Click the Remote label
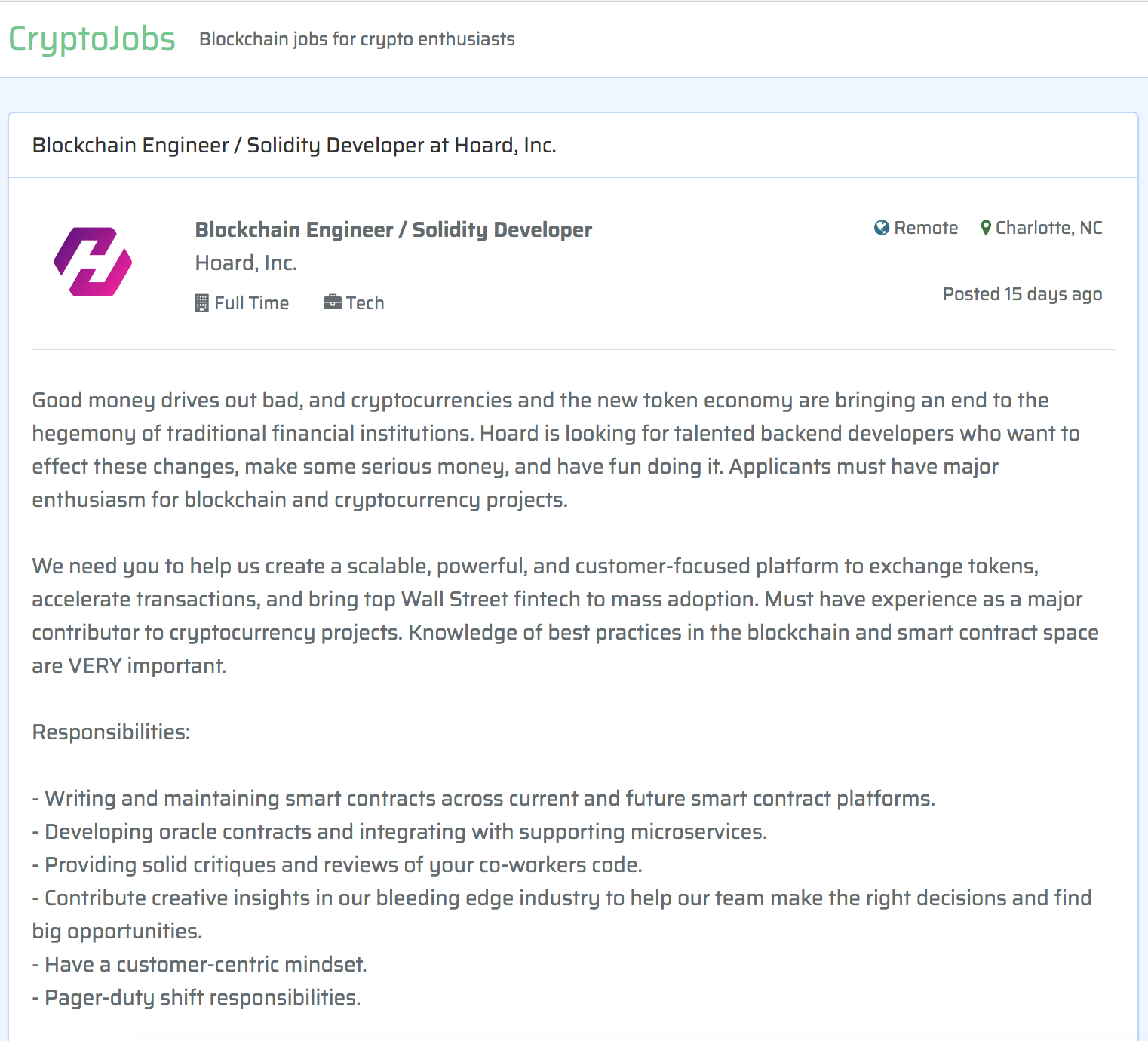 tap(925, 228)
